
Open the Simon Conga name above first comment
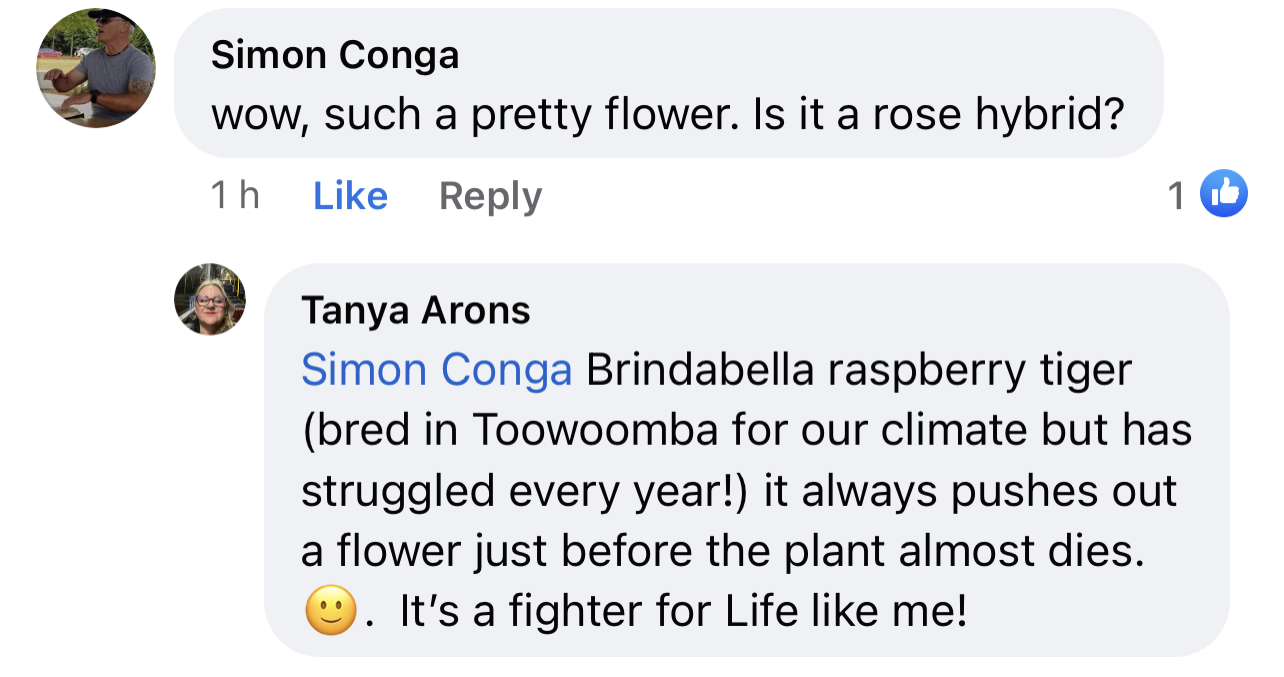tap(335, 54)
